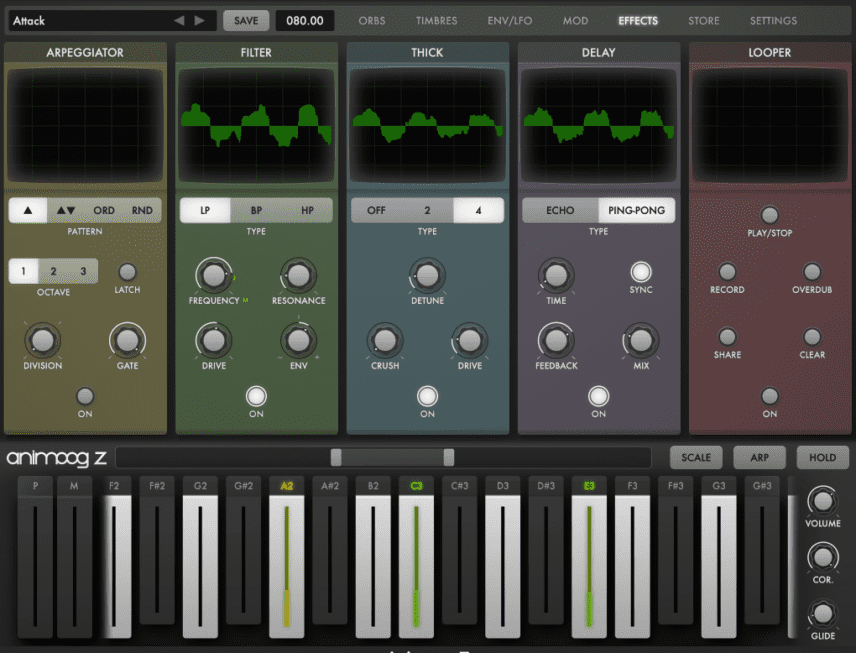Go to next preset with right arrow
This screenshot has height=653, width=856.
(x=200, y=21)
